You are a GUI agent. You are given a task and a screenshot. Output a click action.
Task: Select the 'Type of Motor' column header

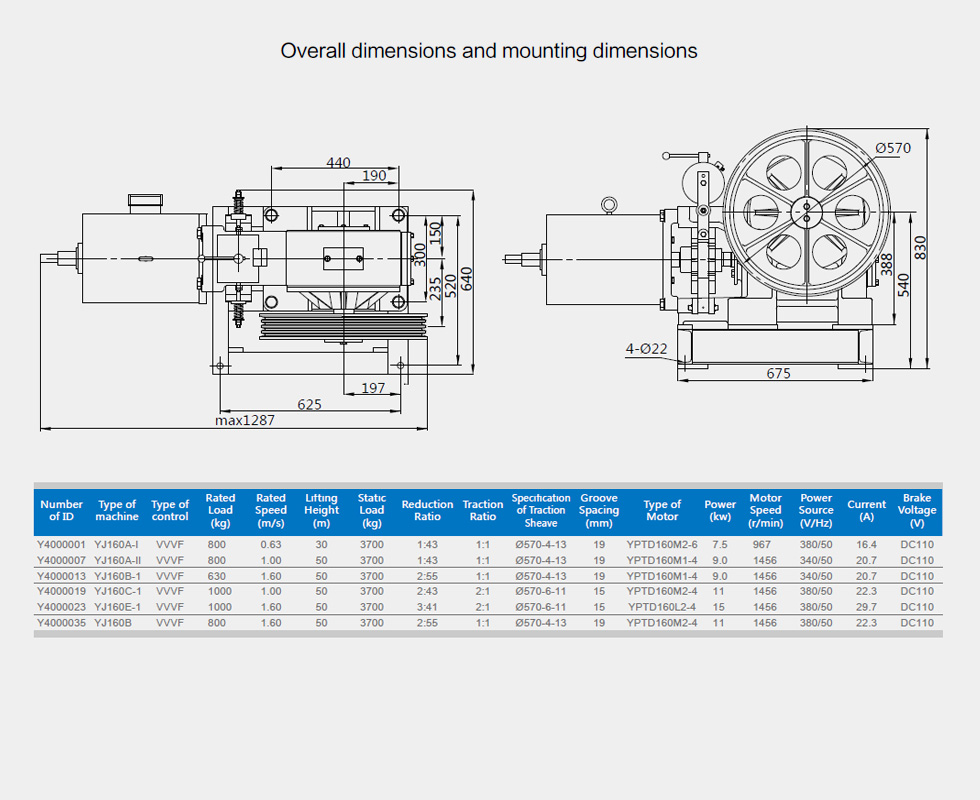661,510
